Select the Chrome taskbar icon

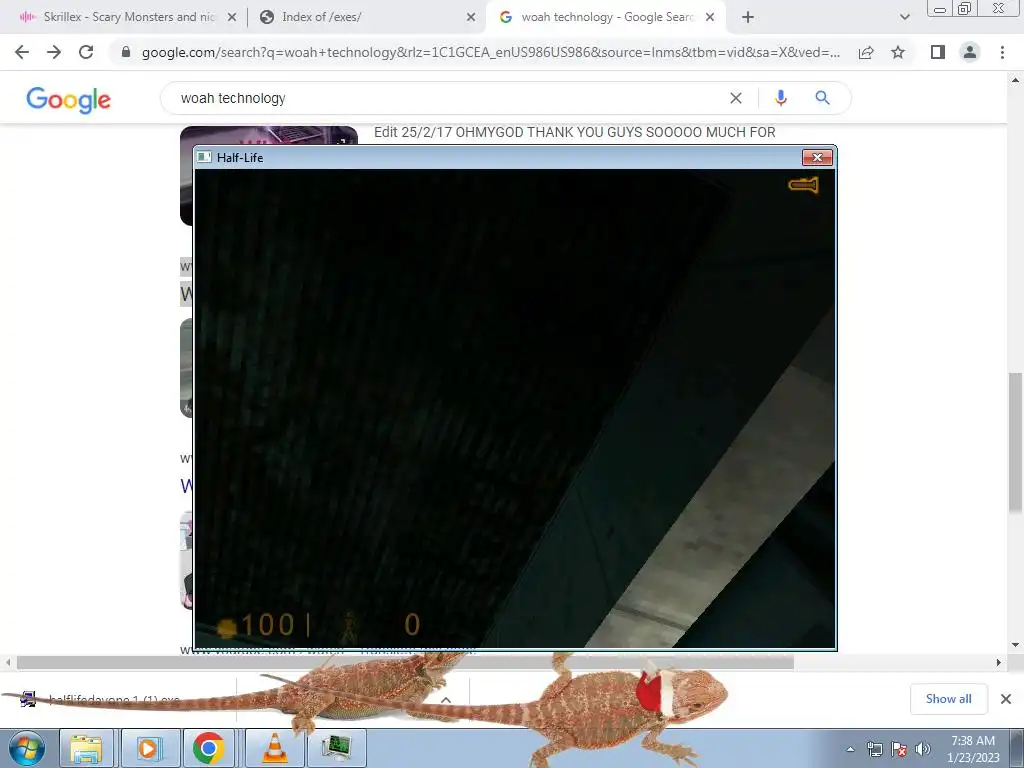tap(209, 748)
